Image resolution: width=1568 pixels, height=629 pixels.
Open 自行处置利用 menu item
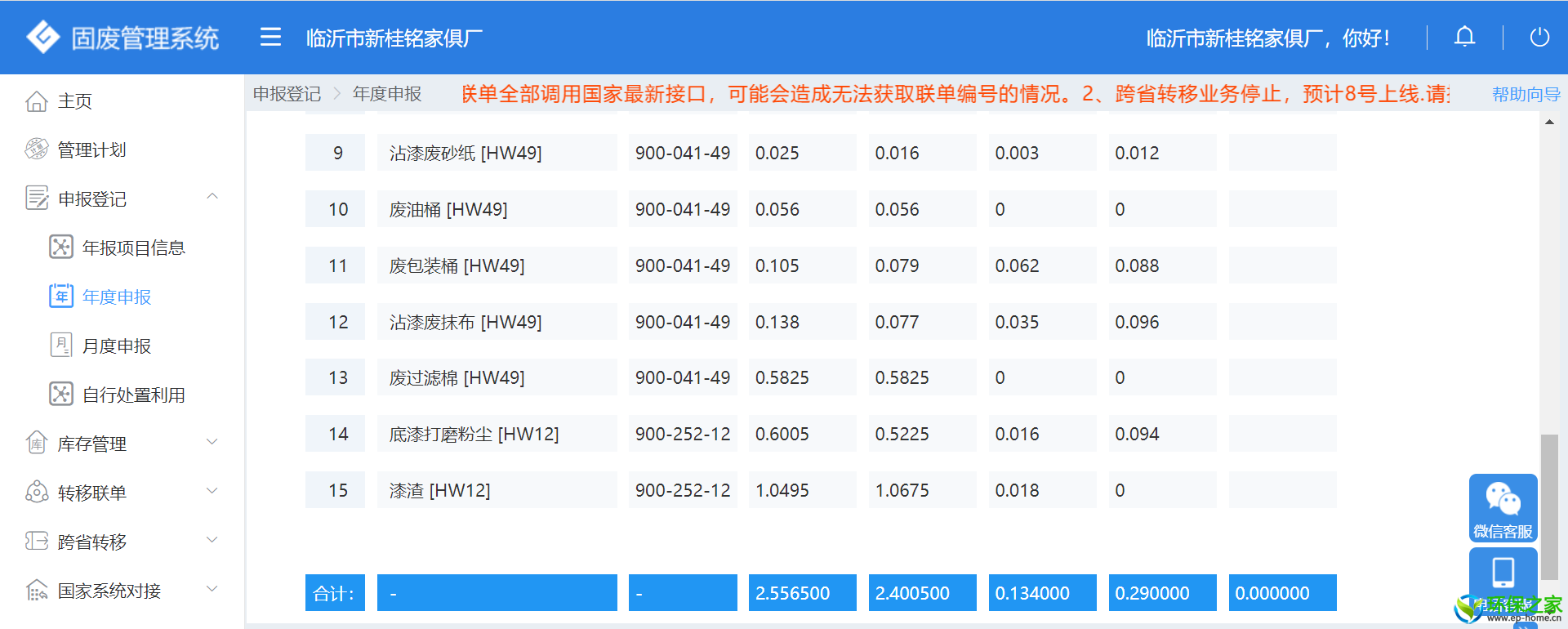[133, 395]
